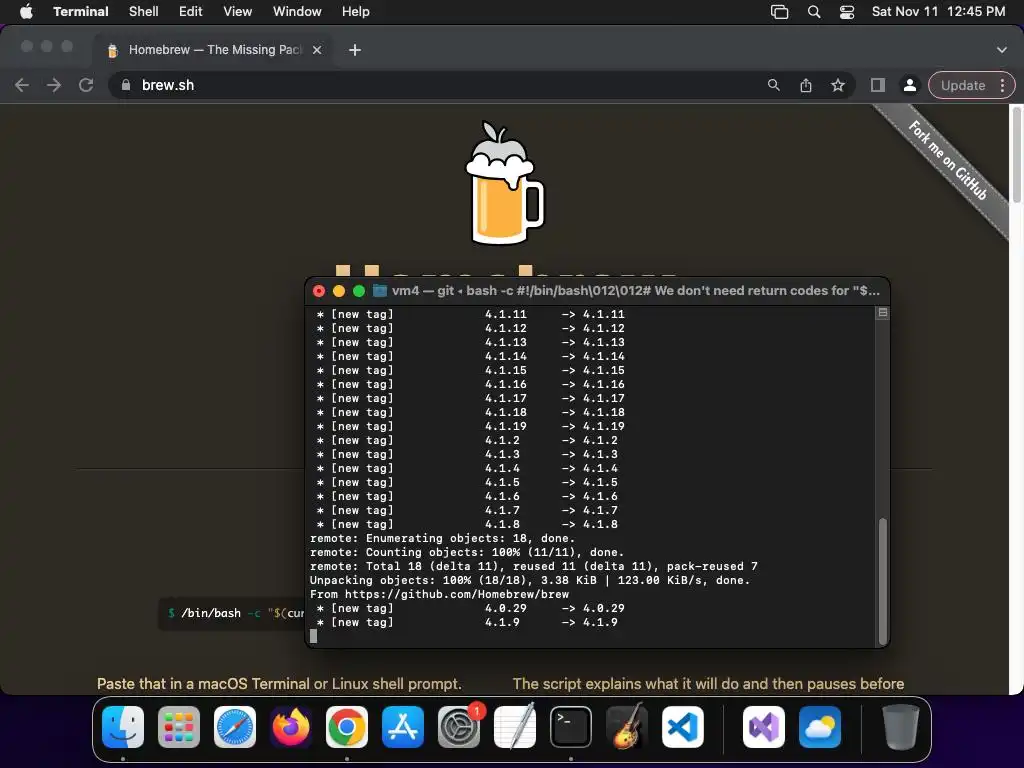Toggle the Chrome side panel
This screenshot has width=1024, height=768.
click(x=878, y=86)
